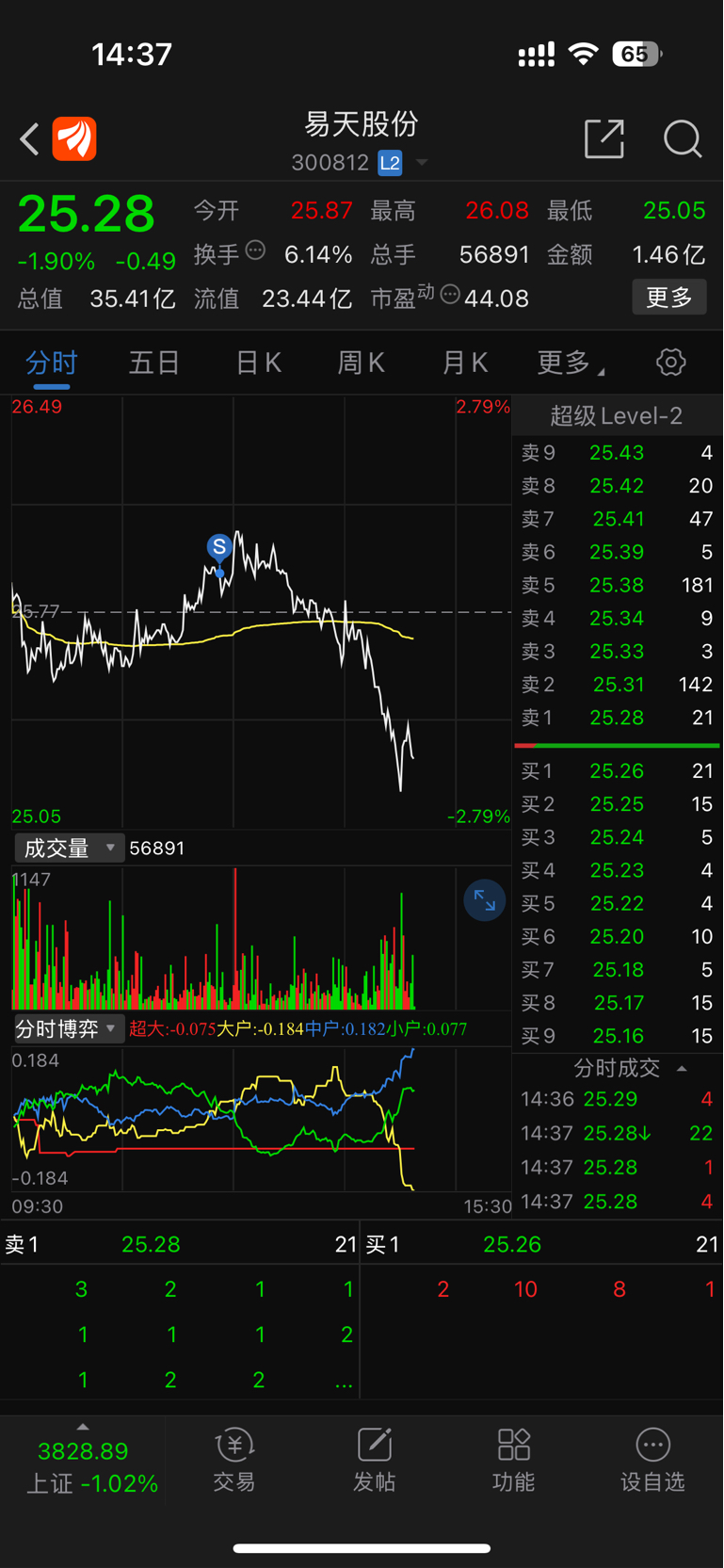Tap the 流值 23.44亿 value

(307, 299)
